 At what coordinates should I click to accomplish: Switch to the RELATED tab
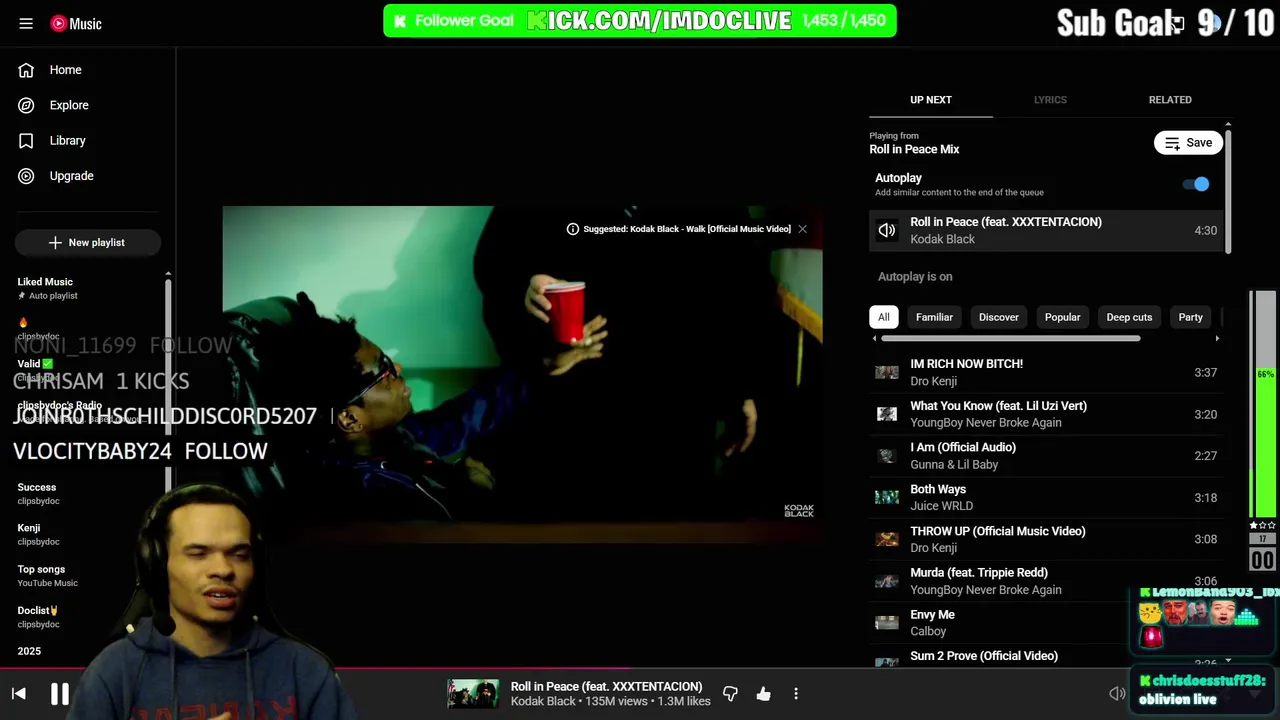tap(1170, 100)
